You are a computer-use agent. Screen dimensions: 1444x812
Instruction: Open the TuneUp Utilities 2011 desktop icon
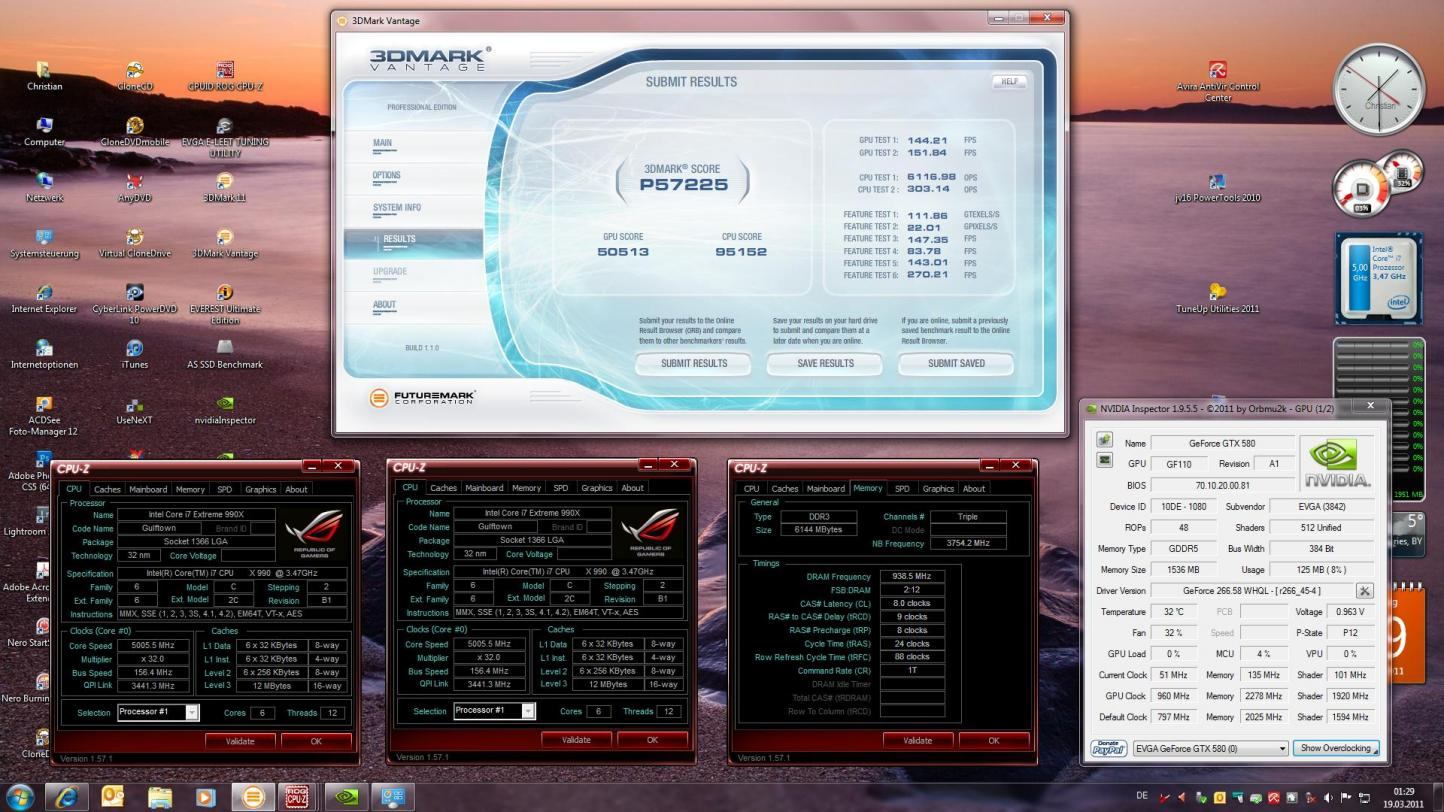(1217, 299)
